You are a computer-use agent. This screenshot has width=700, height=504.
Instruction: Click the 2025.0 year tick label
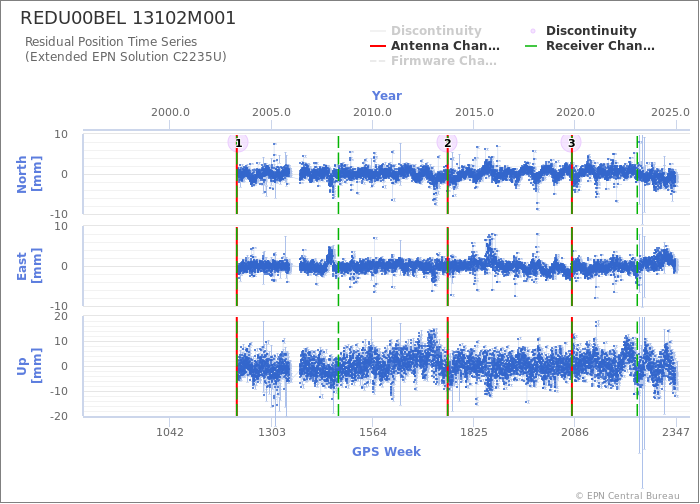tap(670, 112)
